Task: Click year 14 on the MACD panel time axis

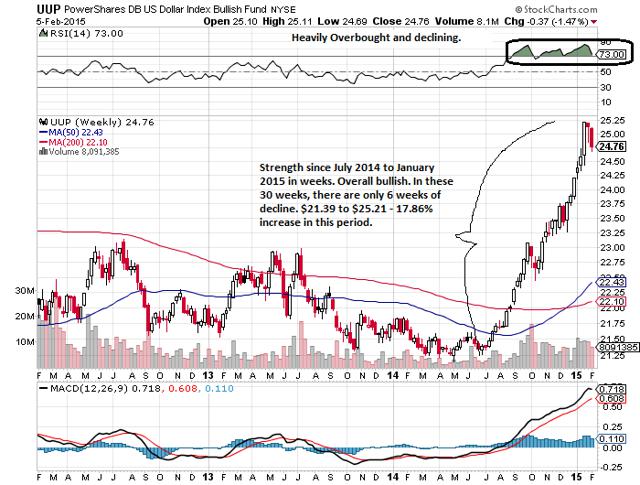Action: [x=392, y=476]
